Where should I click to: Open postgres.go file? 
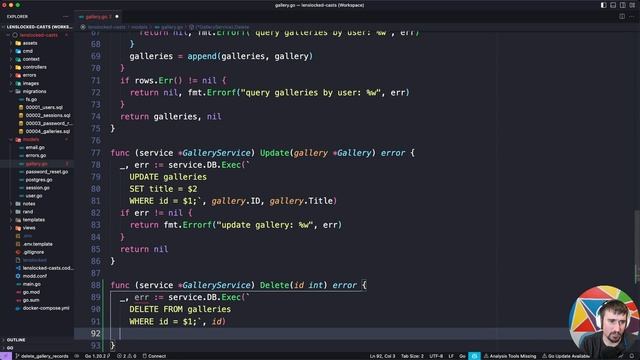39,180
